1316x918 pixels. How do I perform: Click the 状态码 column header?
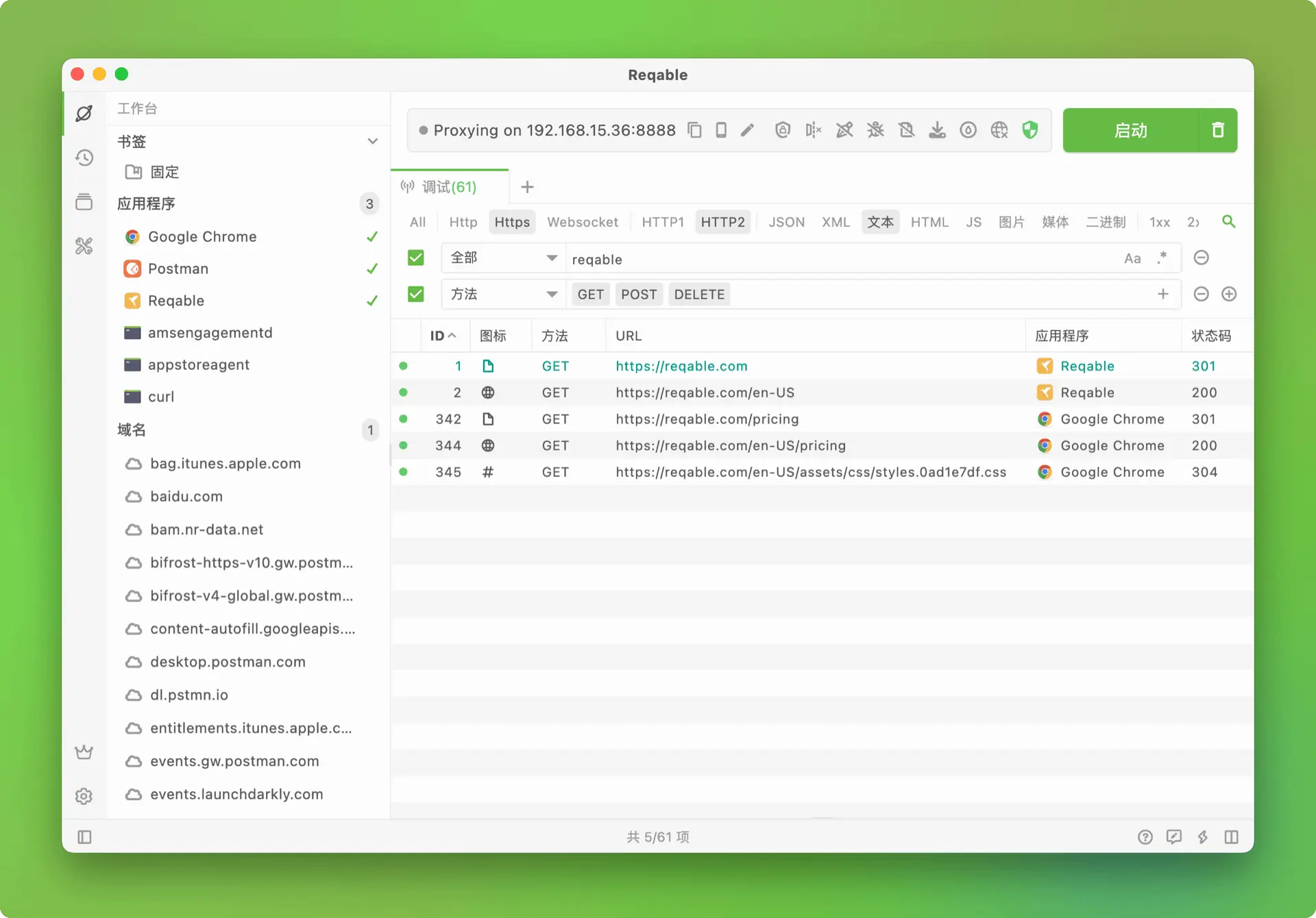1211,336
